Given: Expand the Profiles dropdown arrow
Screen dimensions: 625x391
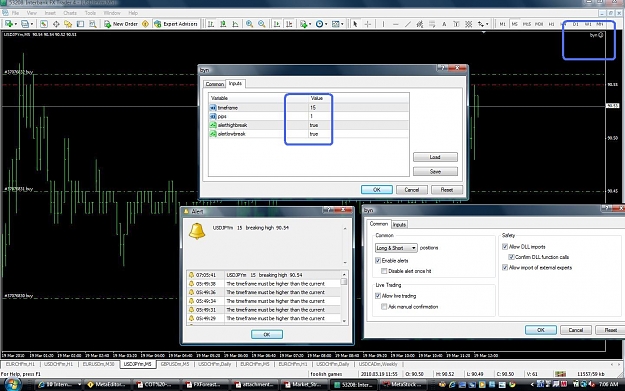Looking at the screenshot, I should 32,24.
